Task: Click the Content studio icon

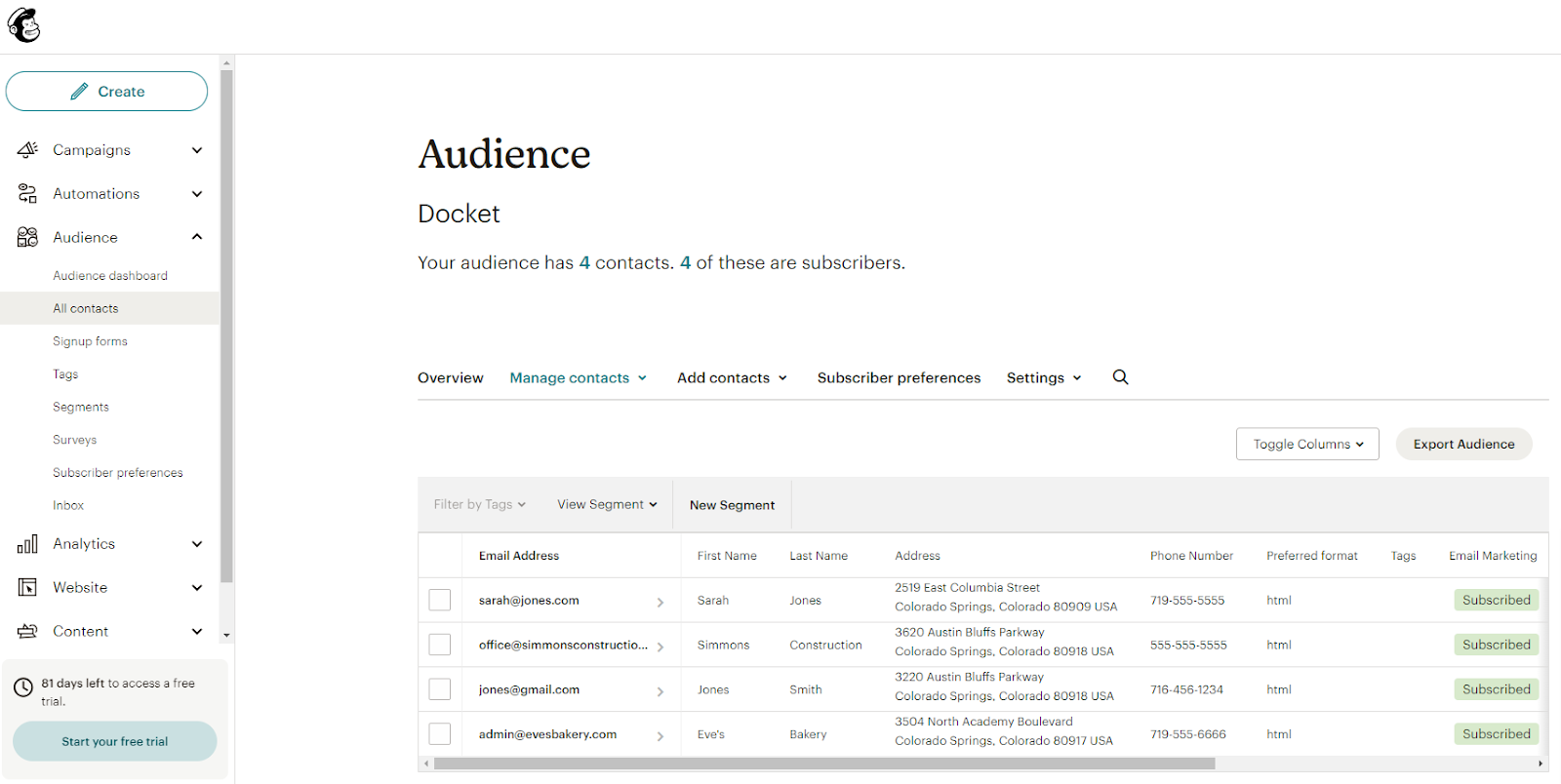Action: (27, 631)
